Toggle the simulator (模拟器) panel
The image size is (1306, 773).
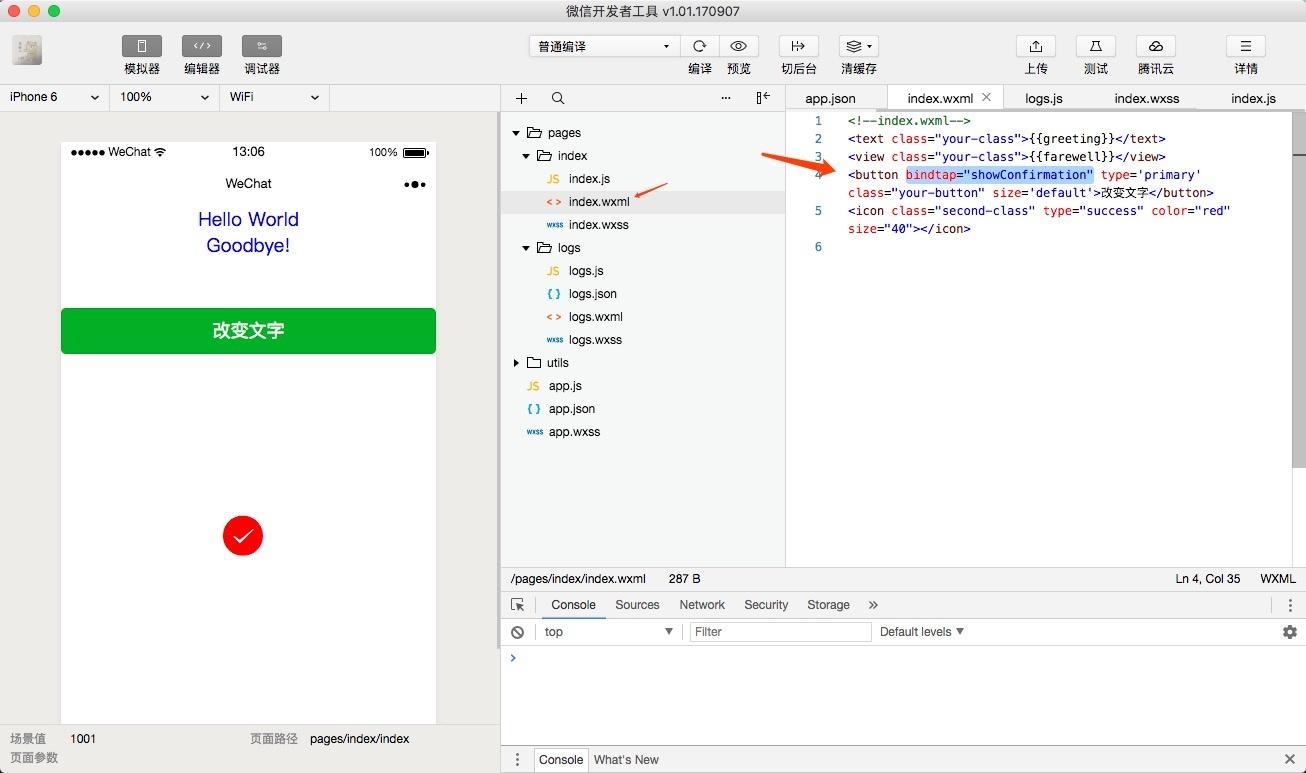[x=142, y=46]
